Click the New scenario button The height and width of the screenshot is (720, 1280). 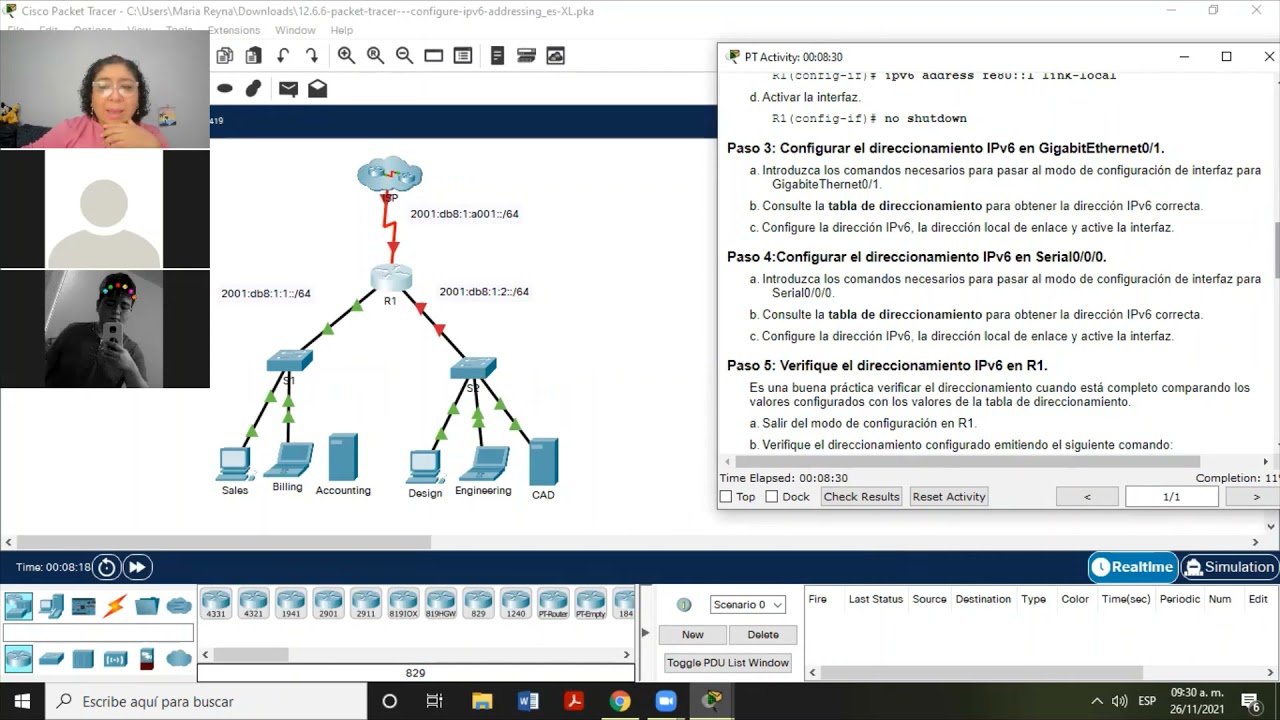(x=693, y=634)
